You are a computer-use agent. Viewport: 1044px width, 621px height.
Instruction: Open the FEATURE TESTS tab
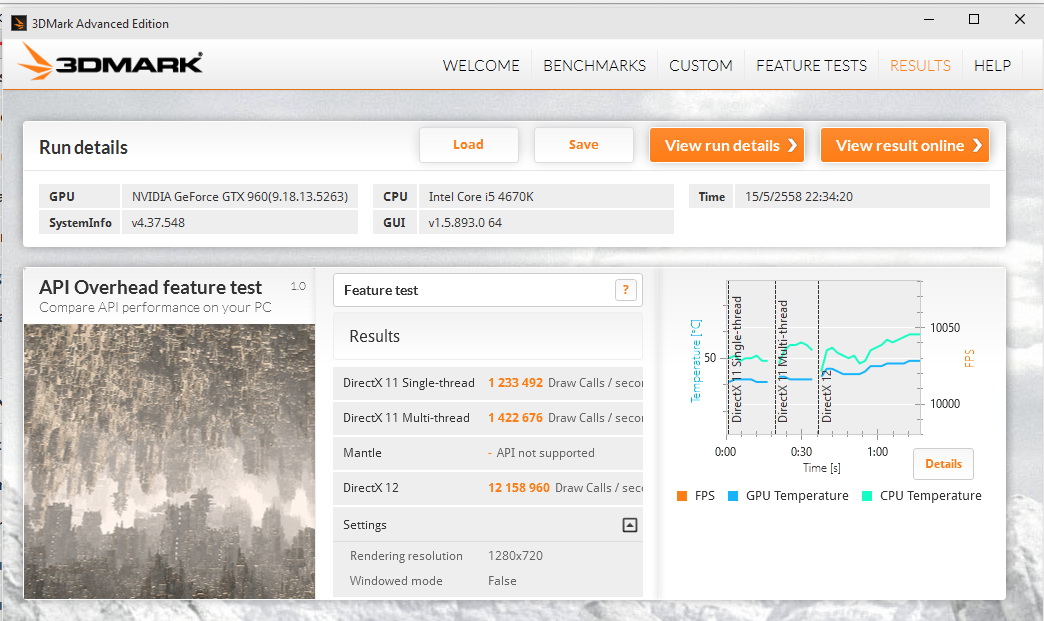(811, 66)
